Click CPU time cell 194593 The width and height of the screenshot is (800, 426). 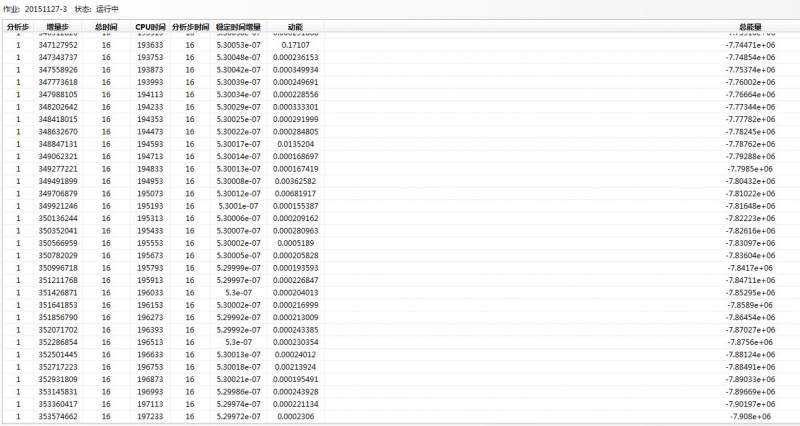(150, 144)
